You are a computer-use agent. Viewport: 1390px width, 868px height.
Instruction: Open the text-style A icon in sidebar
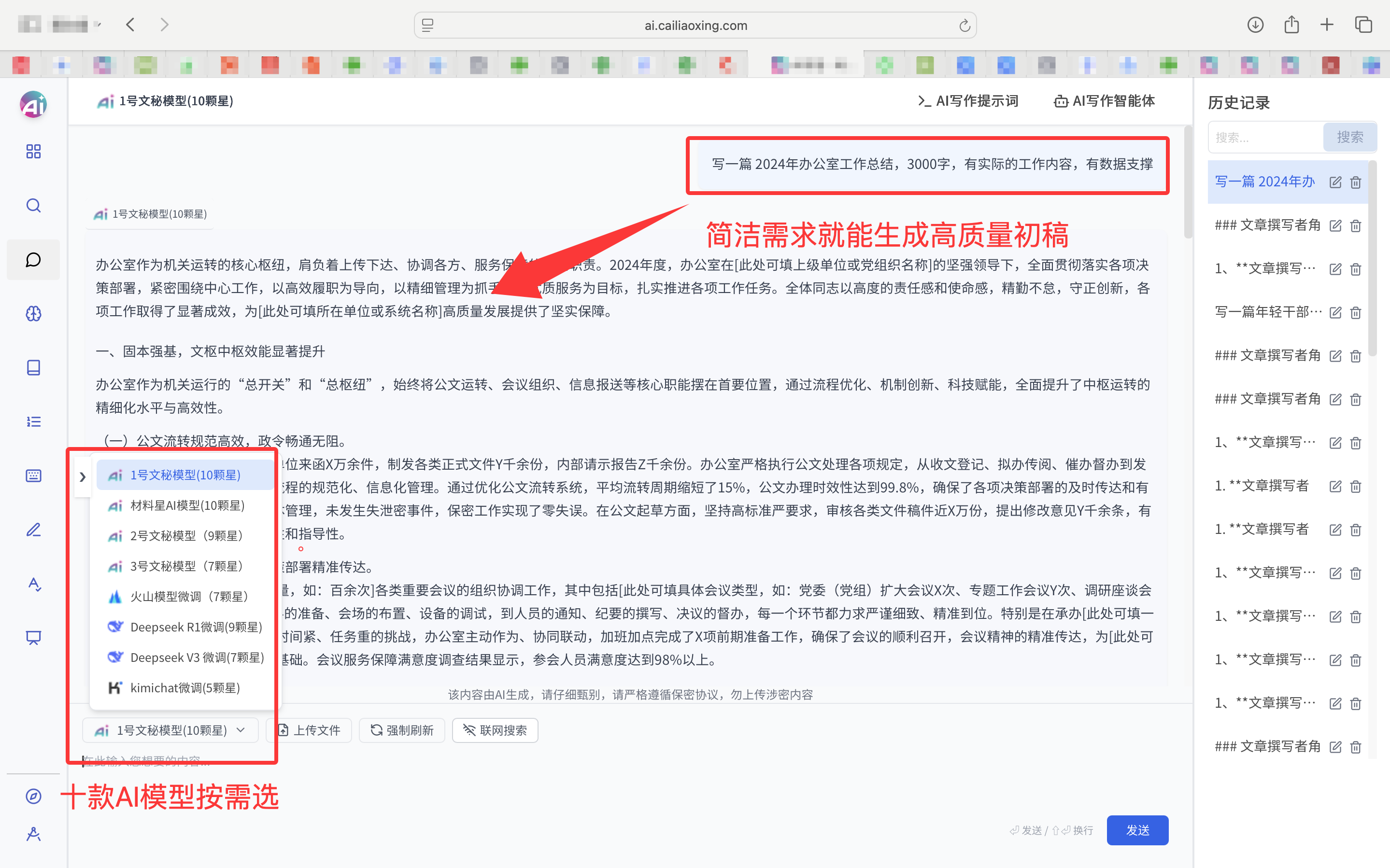(x=33, y=584)
